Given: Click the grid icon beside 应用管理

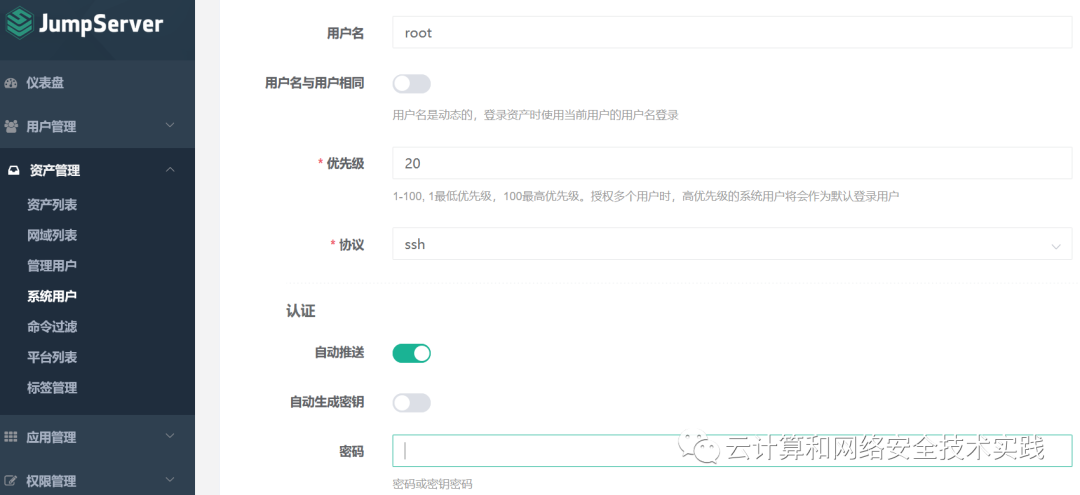Looking at the screenshot, I should [x=11, y=437].
